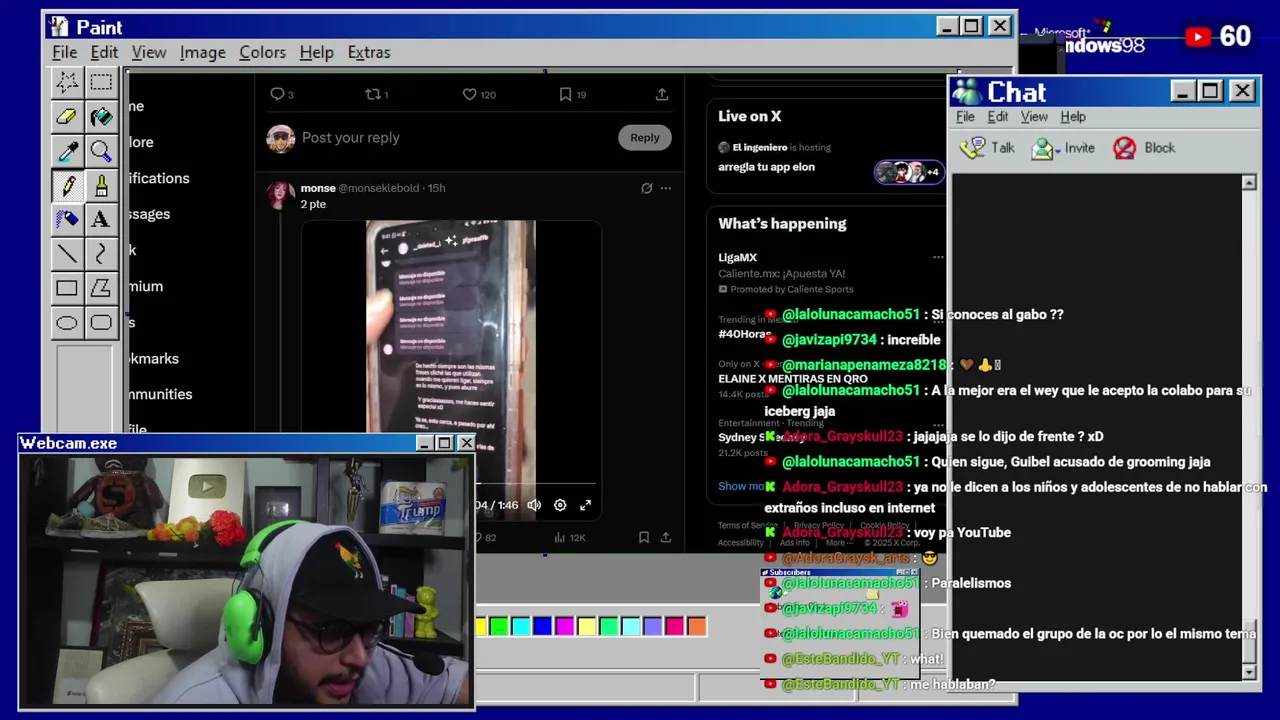Open the Help menu in Chat window
The height and width of the screenshot is (720, 1280).
click(x=1073, y=117)
